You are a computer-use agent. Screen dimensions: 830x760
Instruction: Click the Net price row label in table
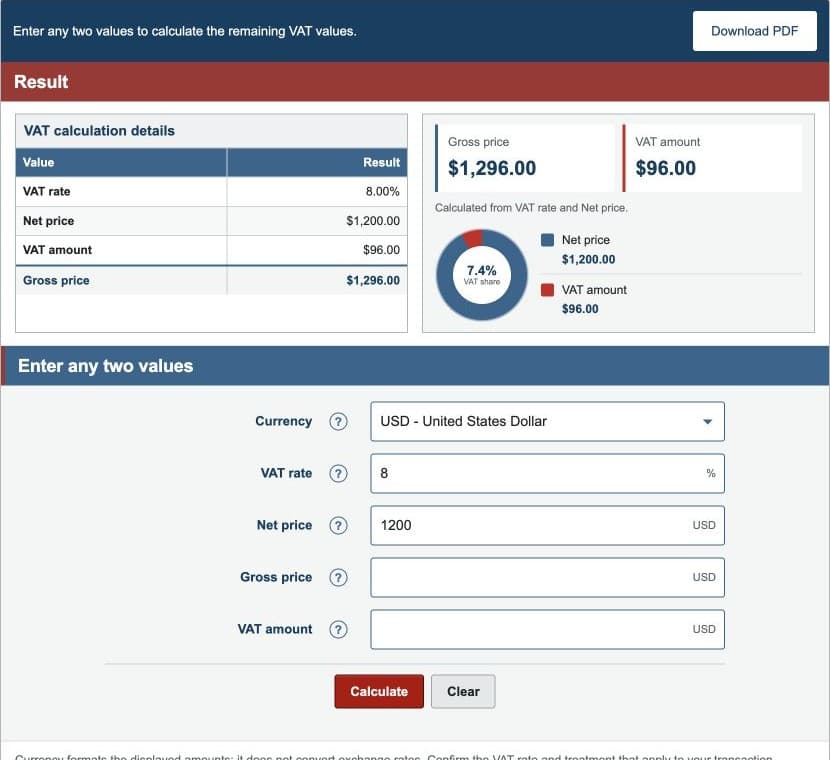click(48, 221)
